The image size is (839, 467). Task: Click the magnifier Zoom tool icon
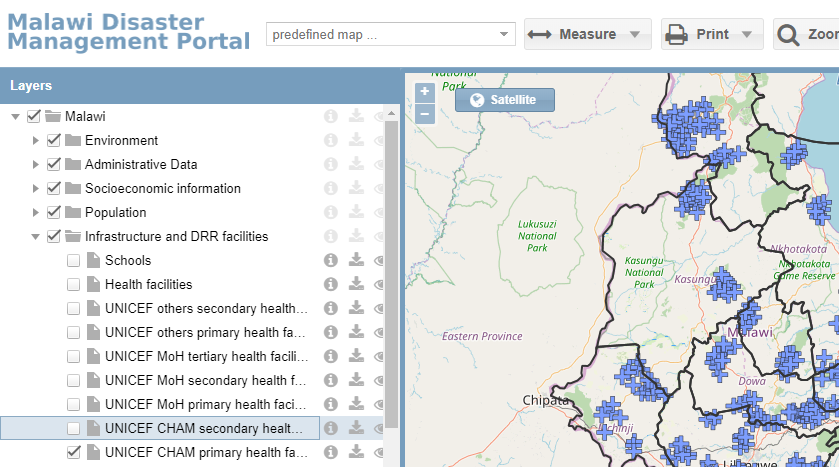coord(788,35)
